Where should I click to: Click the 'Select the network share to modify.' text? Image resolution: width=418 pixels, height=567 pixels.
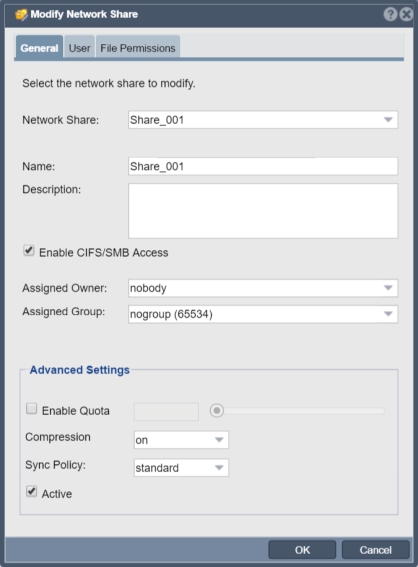(109, 84)
